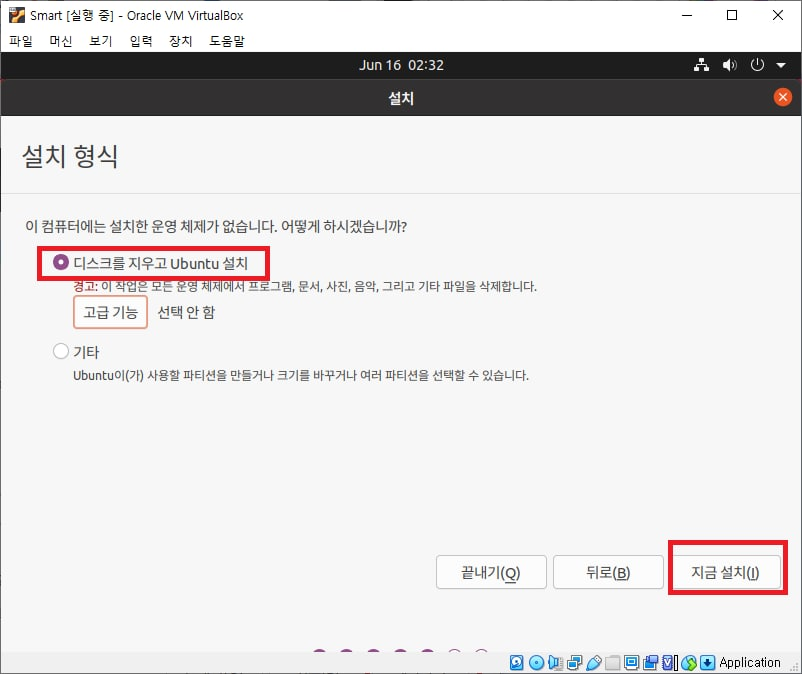The width and height of the screenshot is (802, 674).
Task: Close the installer with orange X button
Action: pos(783,97)
